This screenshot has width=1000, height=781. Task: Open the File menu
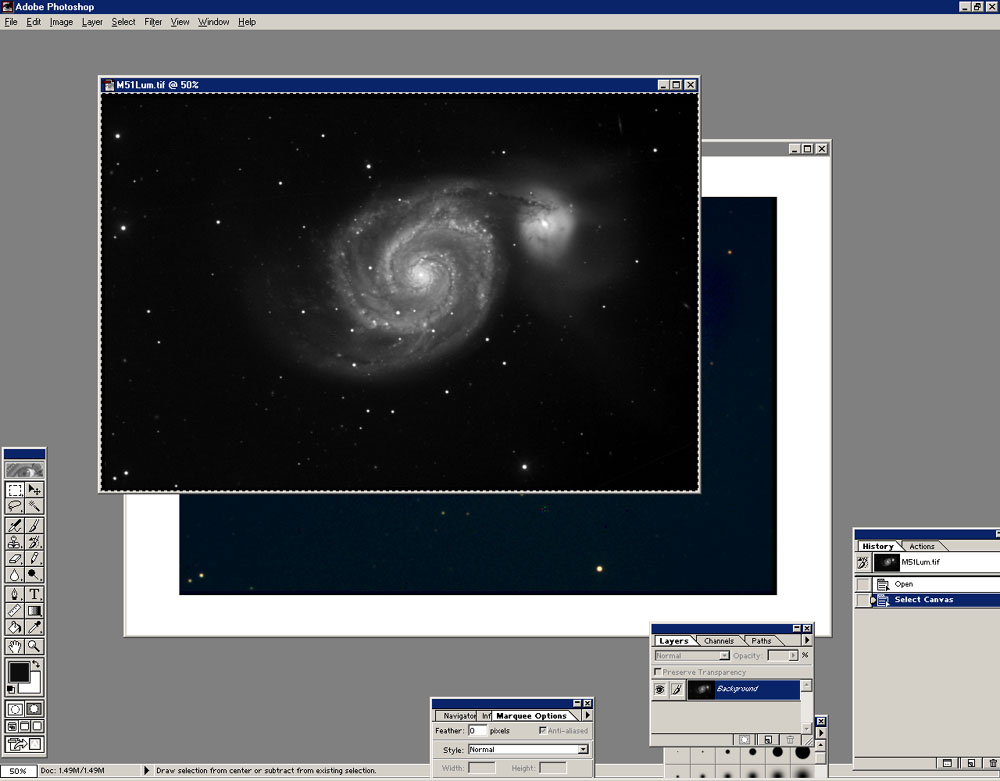11,22
